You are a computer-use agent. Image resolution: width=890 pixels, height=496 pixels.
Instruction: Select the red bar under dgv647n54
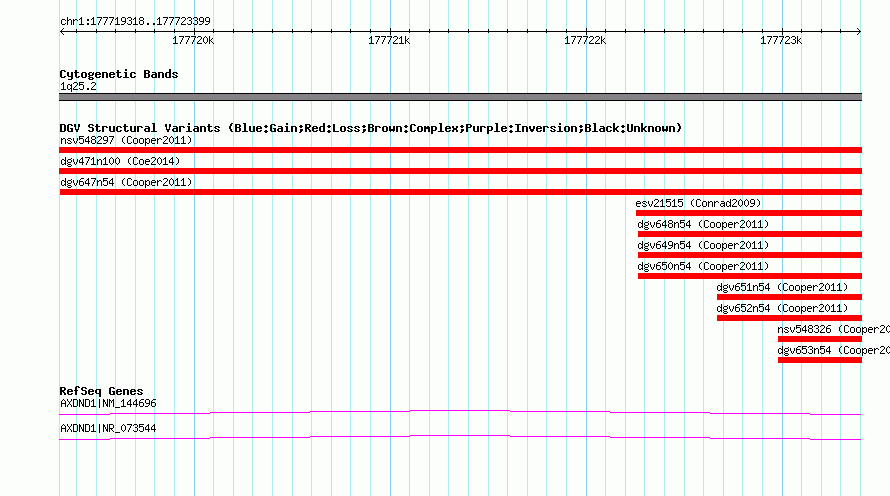point(460,192)
